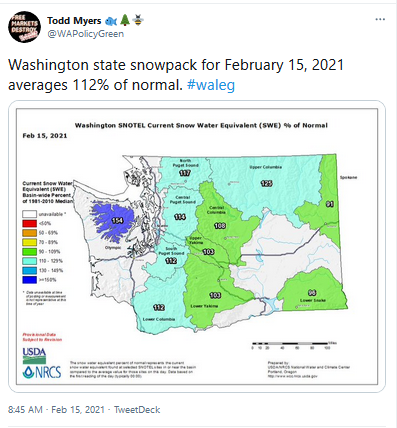Image resolution: width=397 pixels, height=428 pixels.
Task: Open the @WAPolicyGreen handle link
Action: (86, 34)
